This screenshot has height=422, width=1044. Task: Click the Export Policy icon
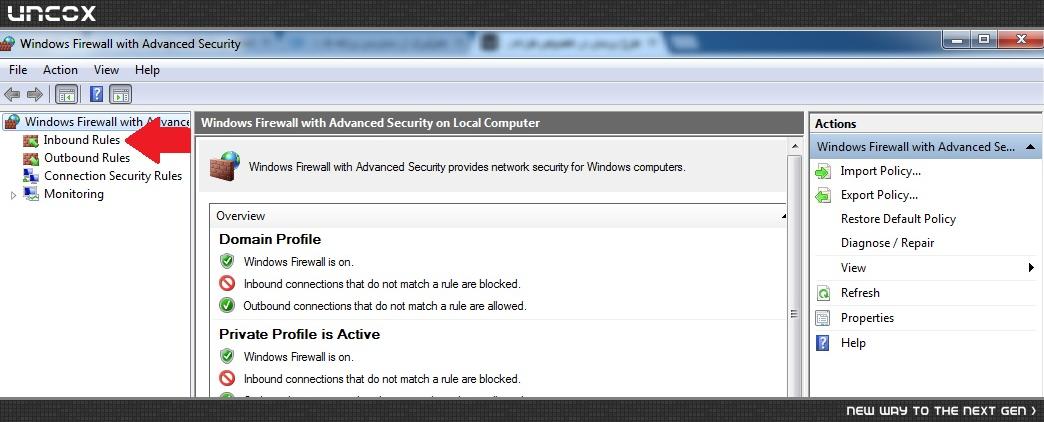[823, 195]
